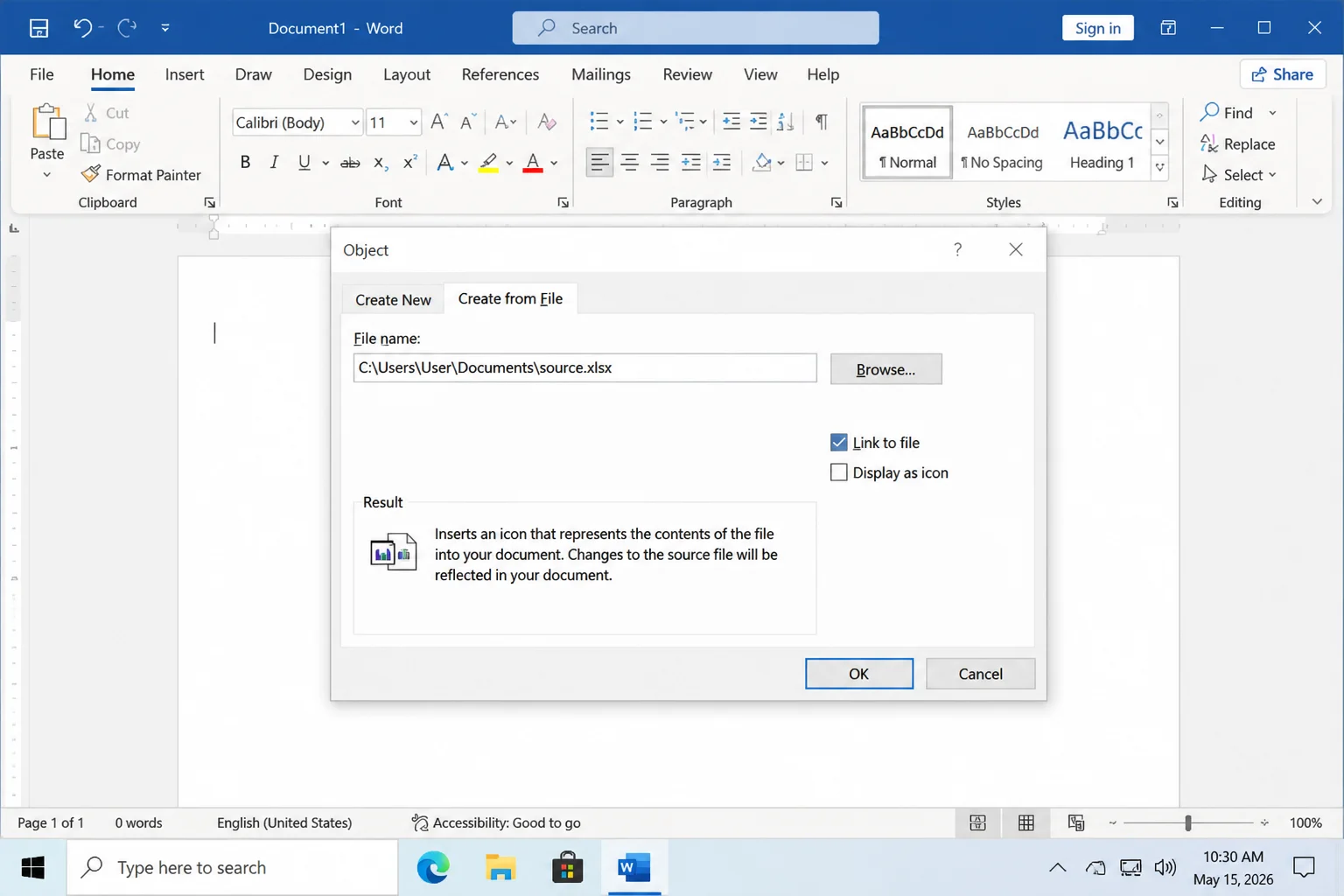1344x896 pixels.
Task: Apply subscript formatting
Action: click(x=380, y=163)
